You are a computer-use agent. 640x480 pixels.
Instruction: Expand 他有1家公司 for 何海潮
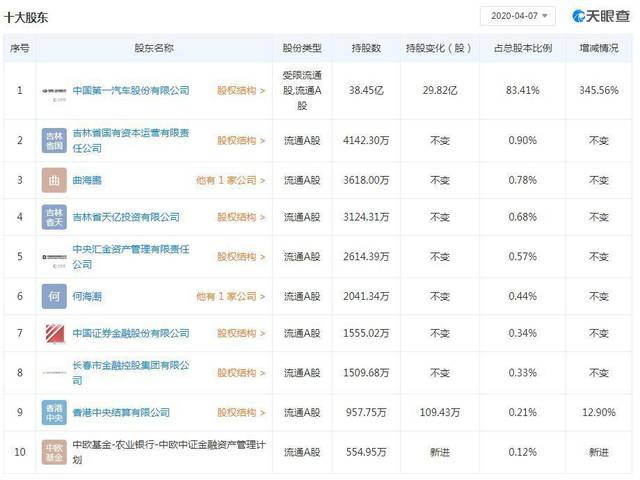click(231, 296)
